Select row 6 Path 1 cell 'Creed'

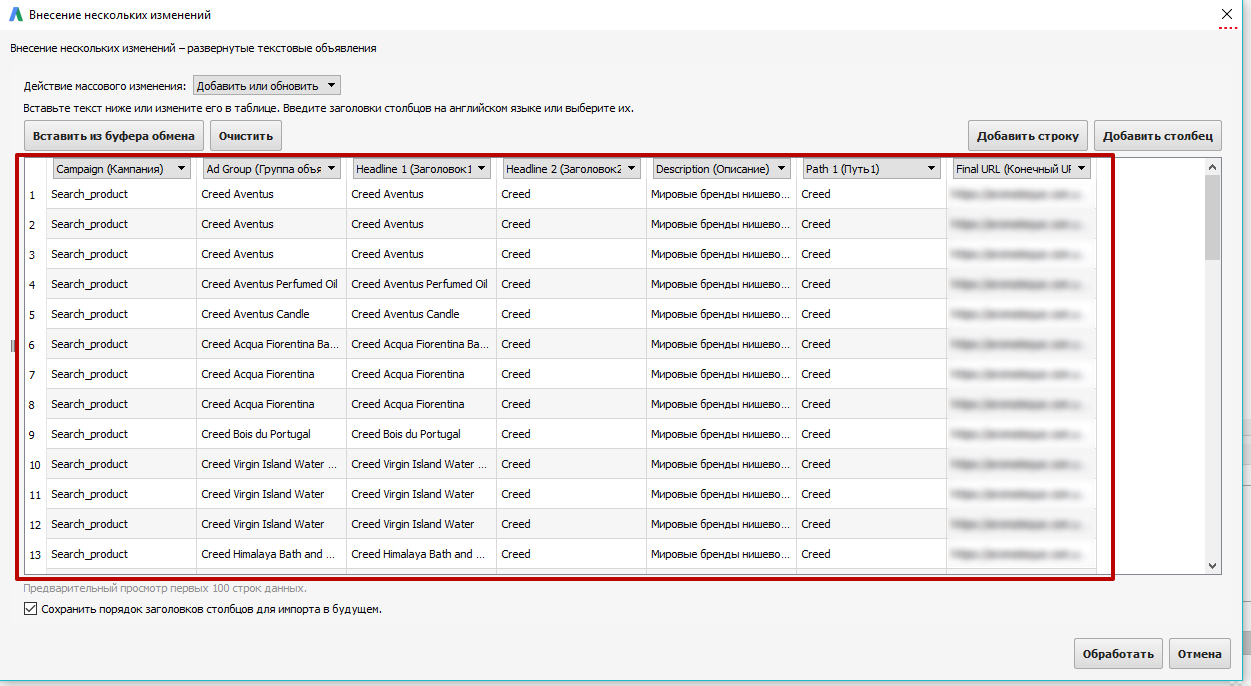[x=871, y=344]
